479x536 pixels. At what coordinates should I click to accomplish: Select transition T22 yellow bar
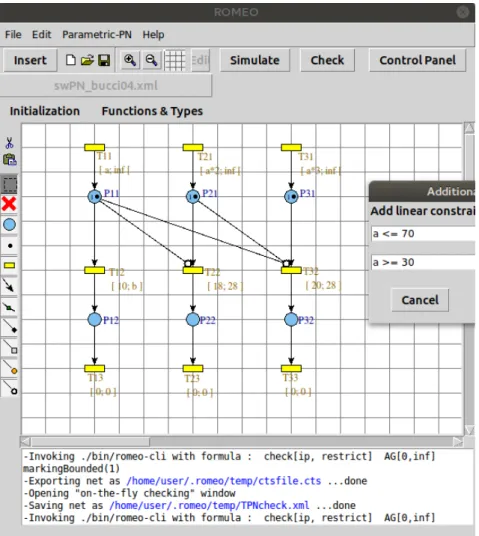click(x=193, y=270)
